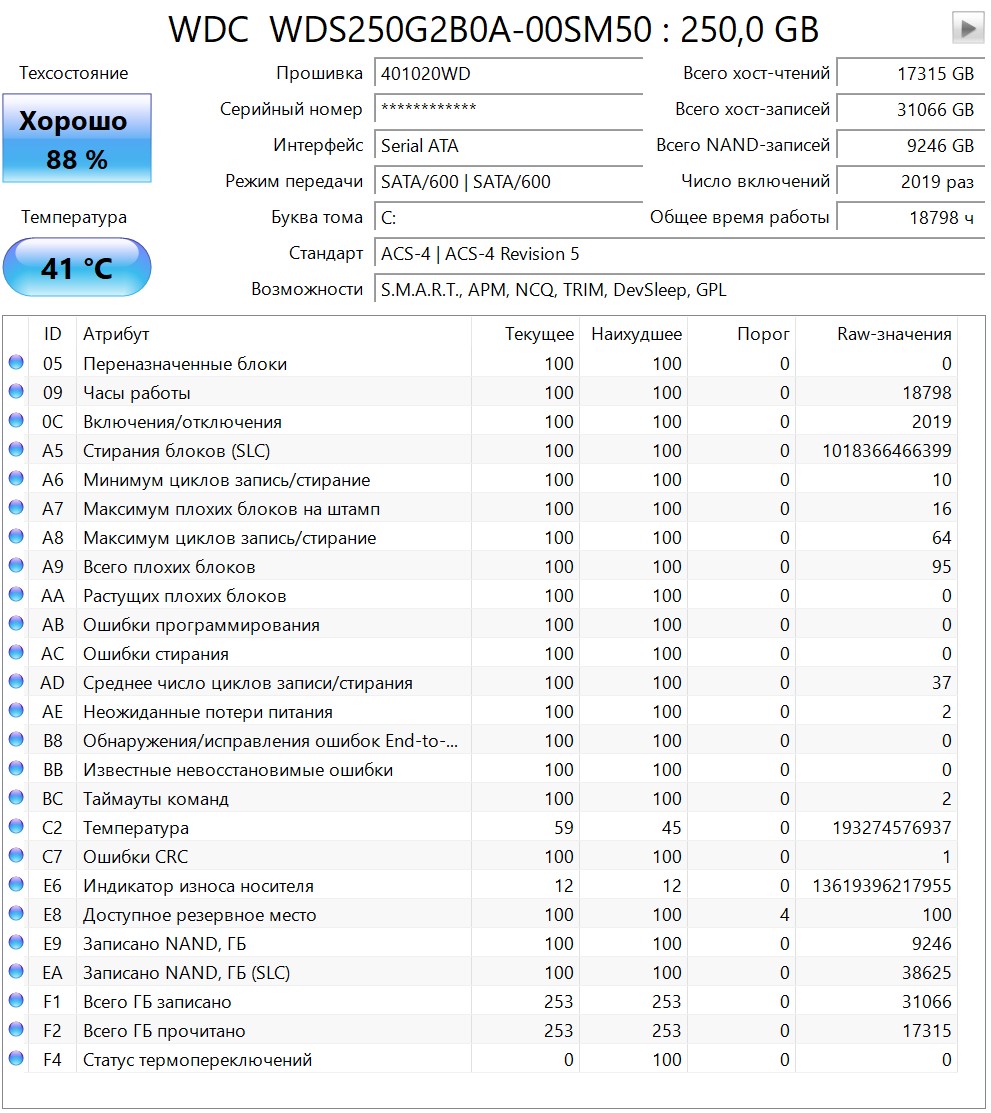
Task: Select attribute name Таймауты команд
Action: [155, 799]
